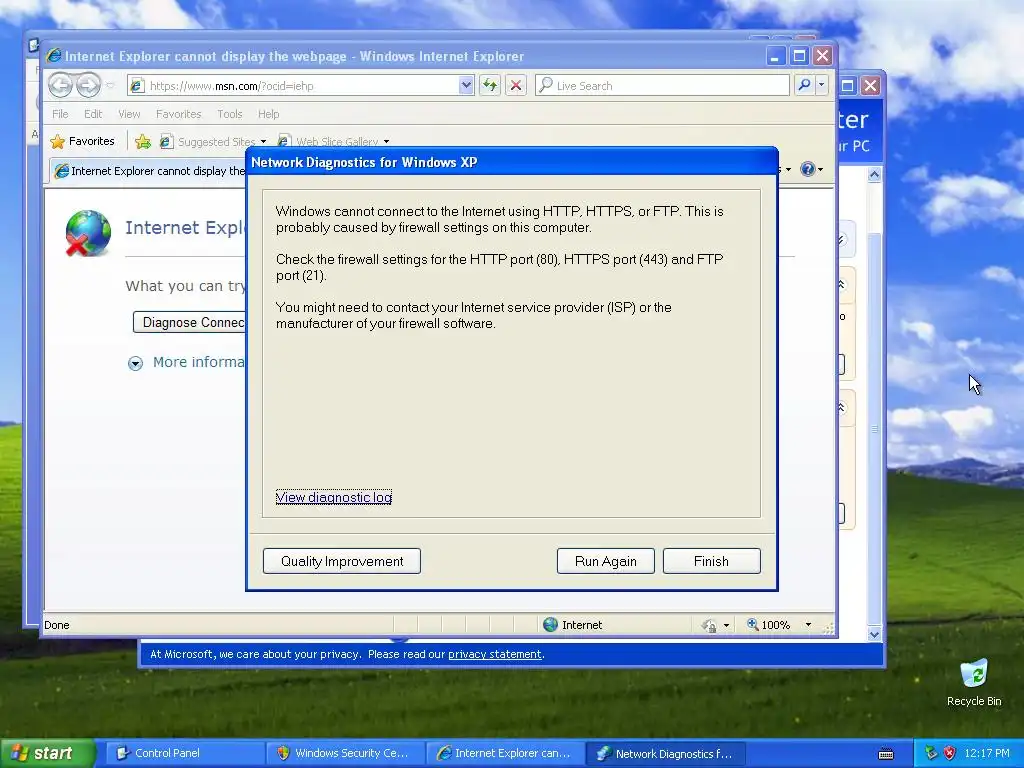
Task: Click the IE Forward navigation arrow
Action: tap(88, 85)
